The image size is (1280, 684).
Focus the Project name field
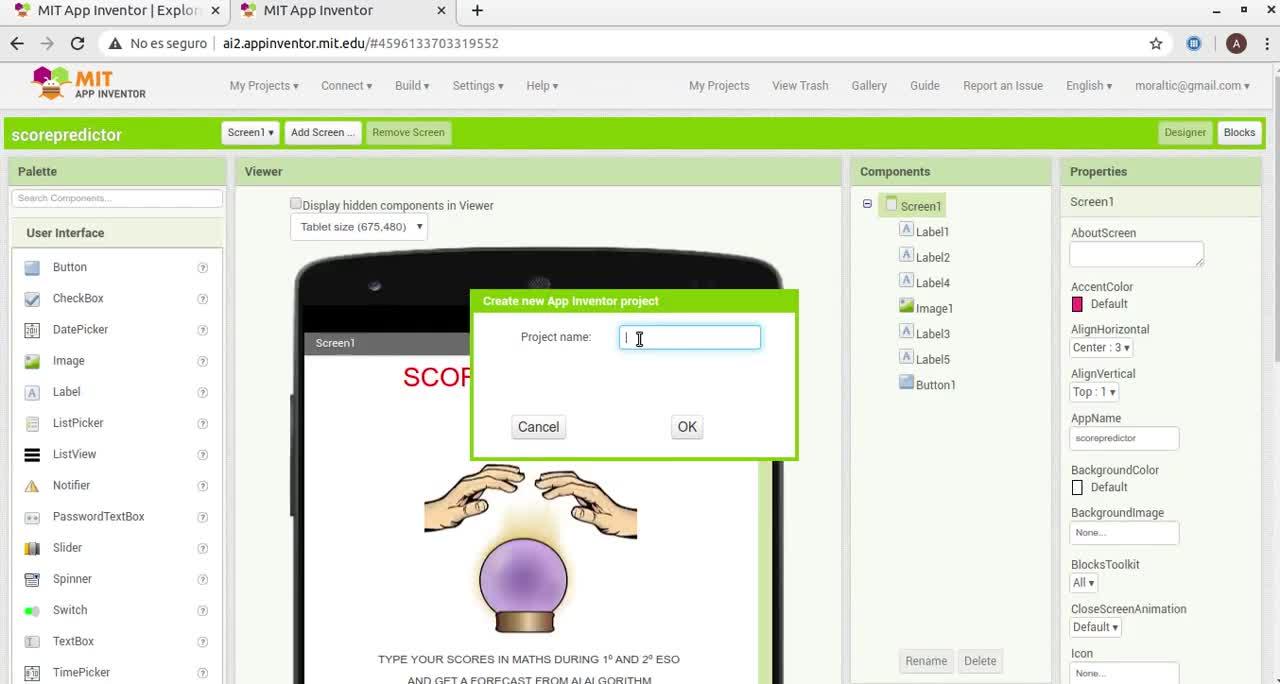(690, 337)
